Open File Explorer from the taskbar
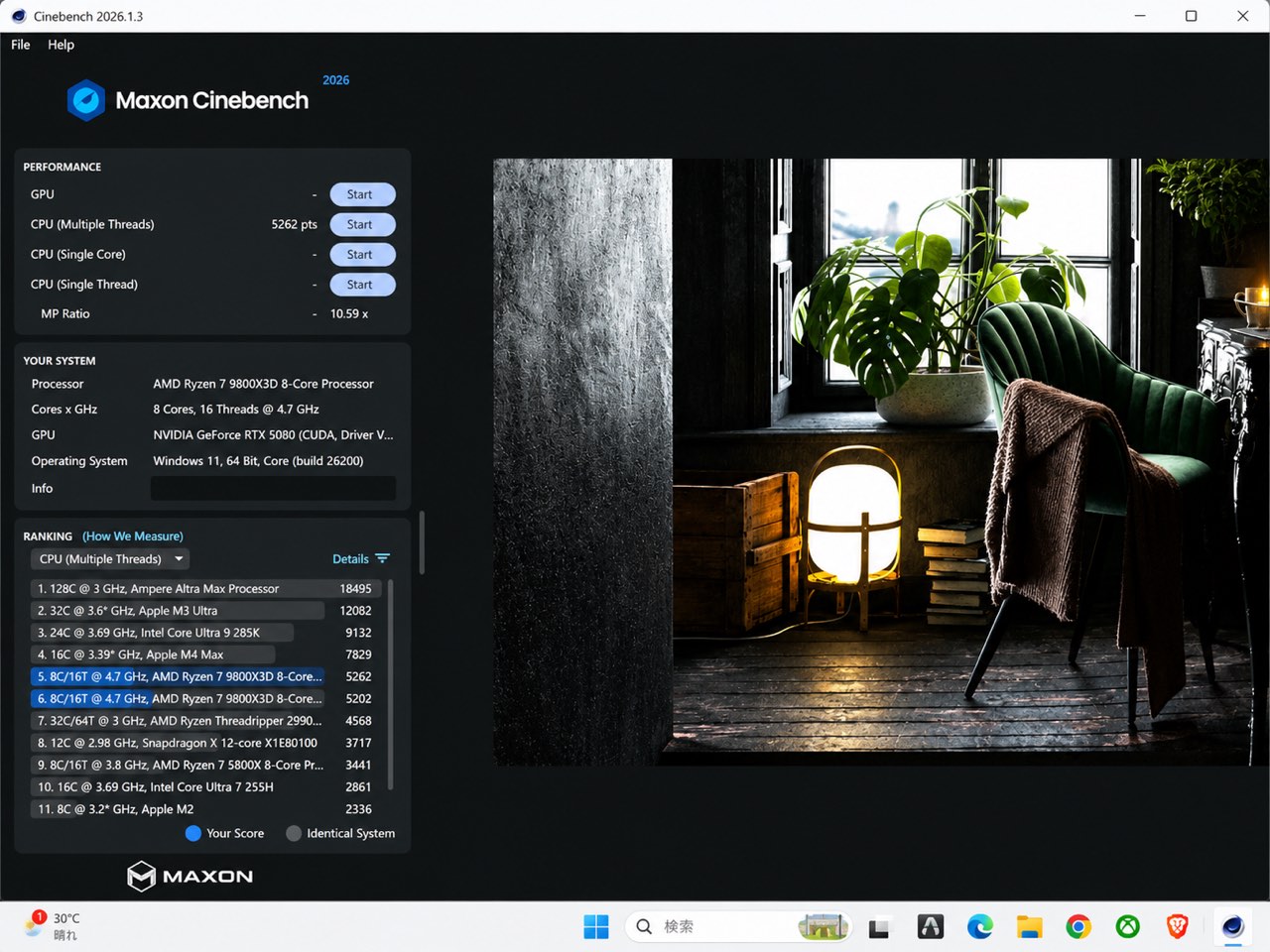The image size is (1270, 952). point(1030,926)
